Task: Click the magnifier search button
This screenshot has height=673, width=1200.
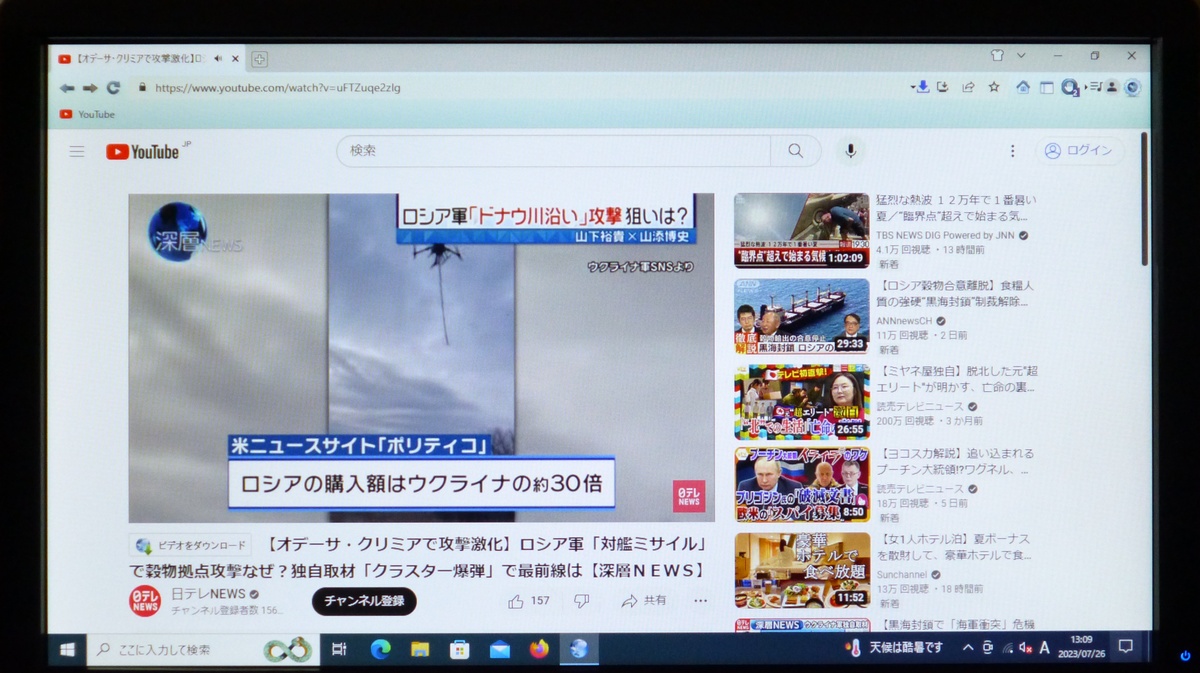Action: coord(795,151)
